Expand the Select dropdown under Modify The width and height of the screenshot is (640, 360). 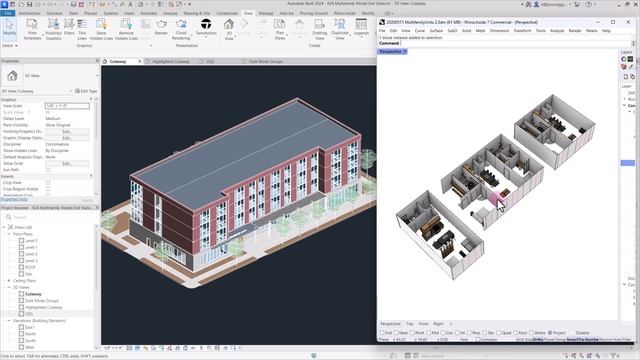pyautogui.click(x=10, y=45)
